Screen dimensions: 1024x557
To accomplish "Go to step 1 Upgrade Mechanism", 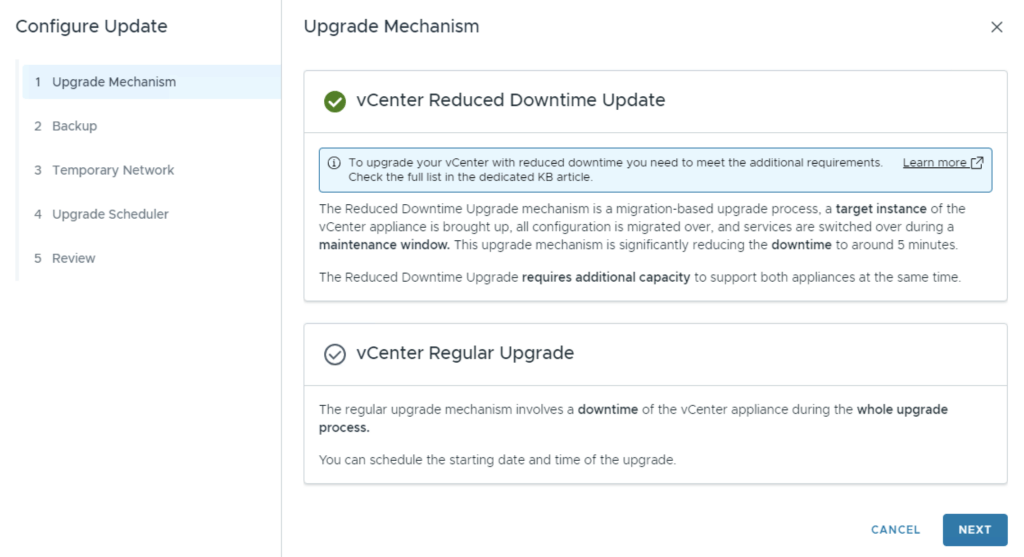I will click(113, 82).
